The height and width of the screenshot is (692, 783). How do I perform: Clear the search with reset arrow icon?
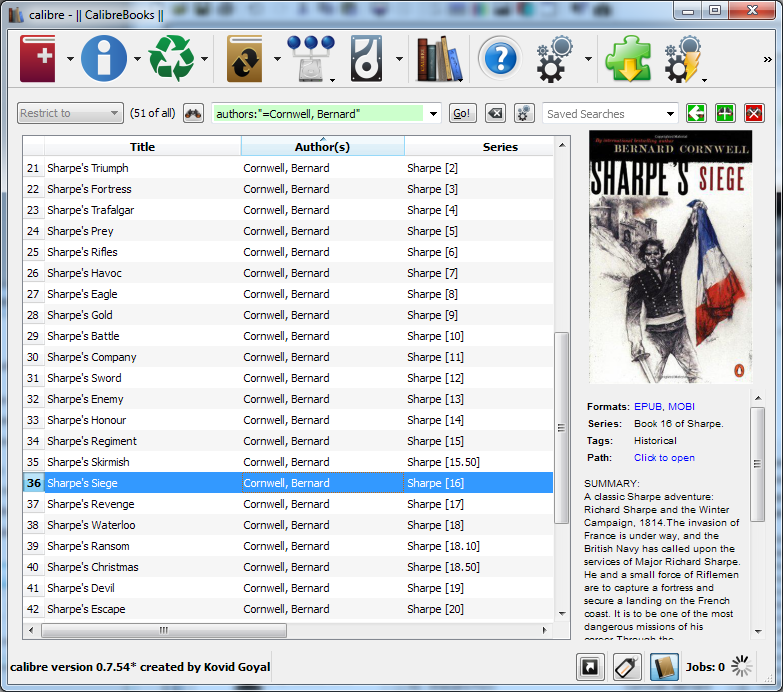click(x=495, y=113)
